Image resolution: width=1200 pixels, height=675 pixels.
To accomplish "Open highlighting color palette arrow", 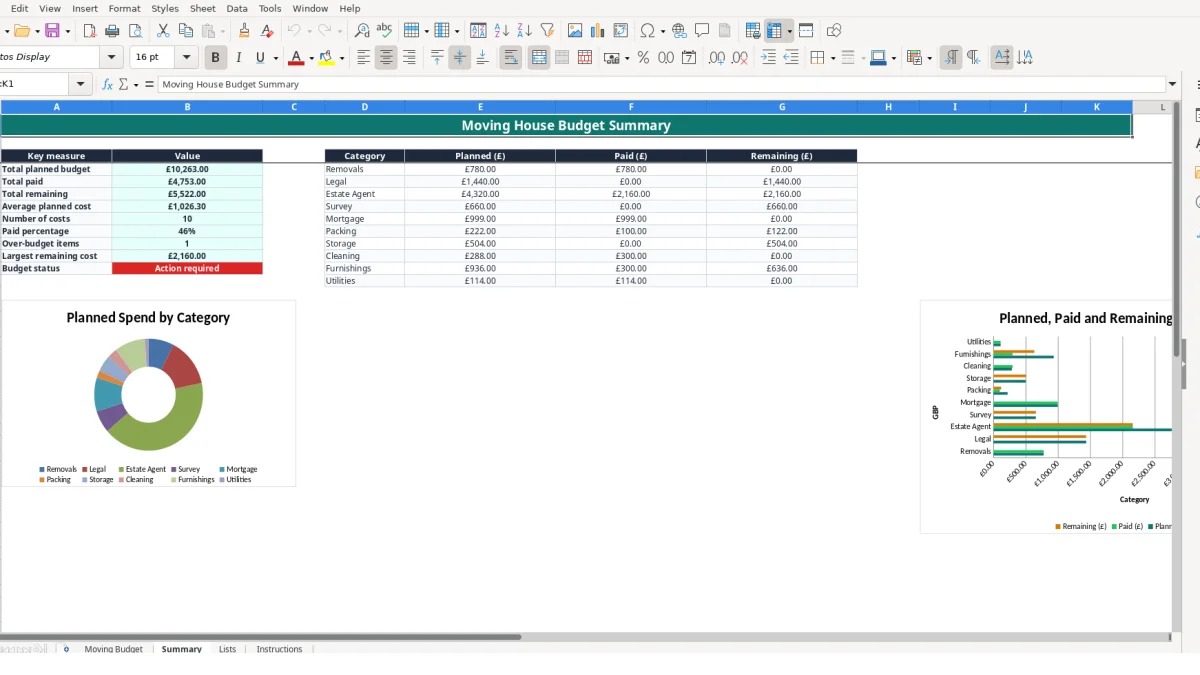I will pos(342,58).
